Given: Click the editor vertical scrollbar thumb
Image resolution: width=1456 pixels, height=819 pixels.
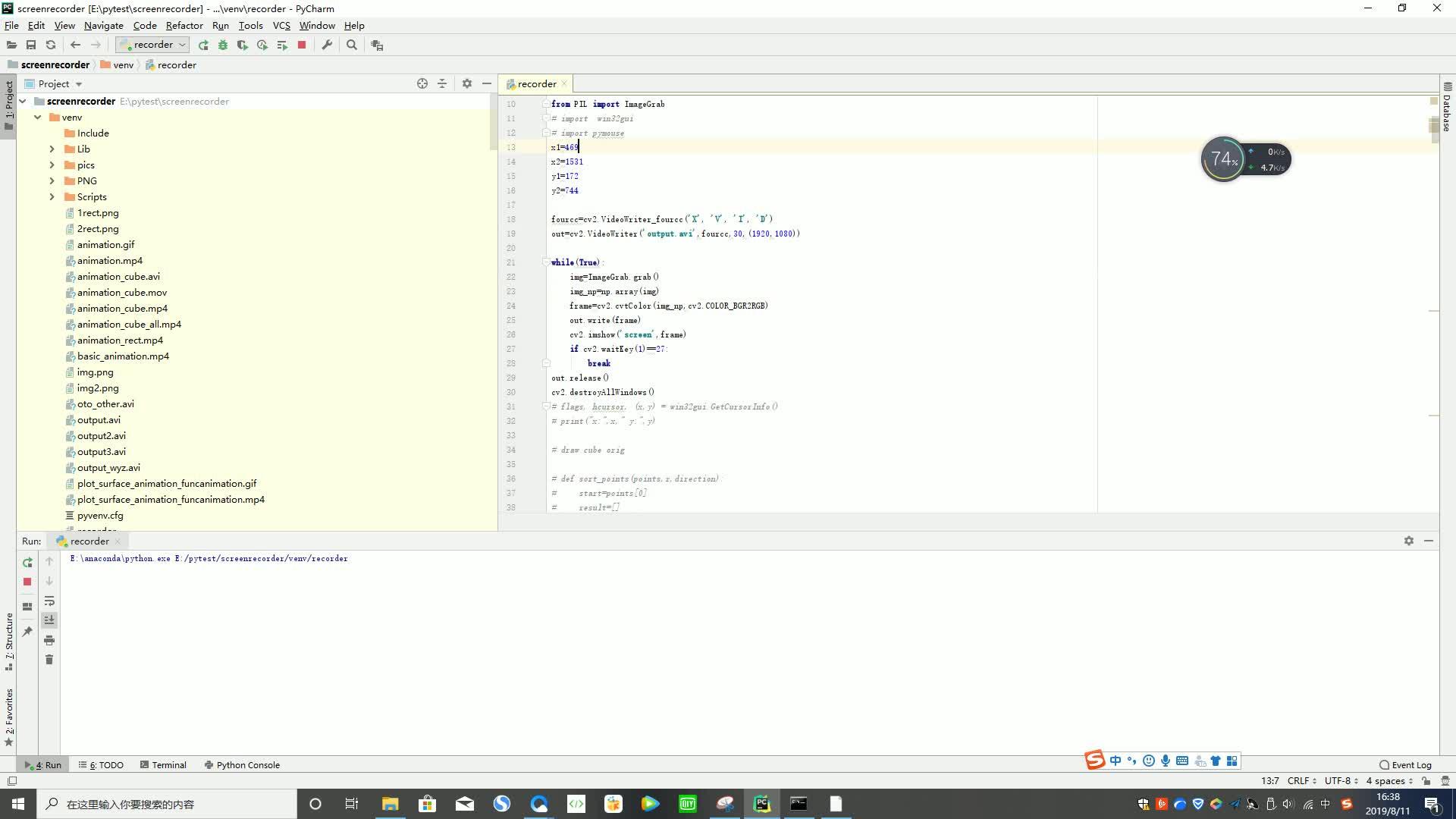Looking at the screenshot, I should click(1434, 129).
